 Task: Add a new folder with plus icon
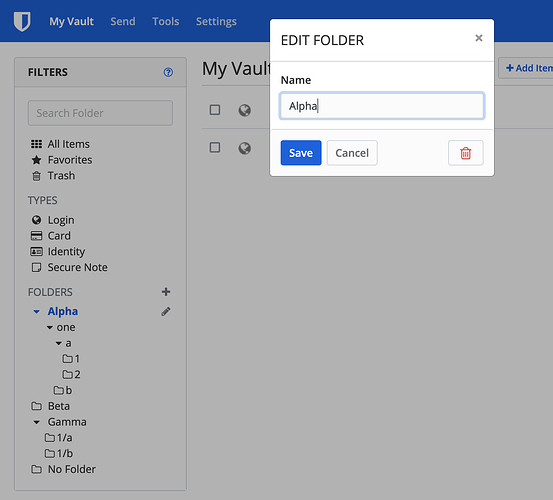tap(166, 292)
